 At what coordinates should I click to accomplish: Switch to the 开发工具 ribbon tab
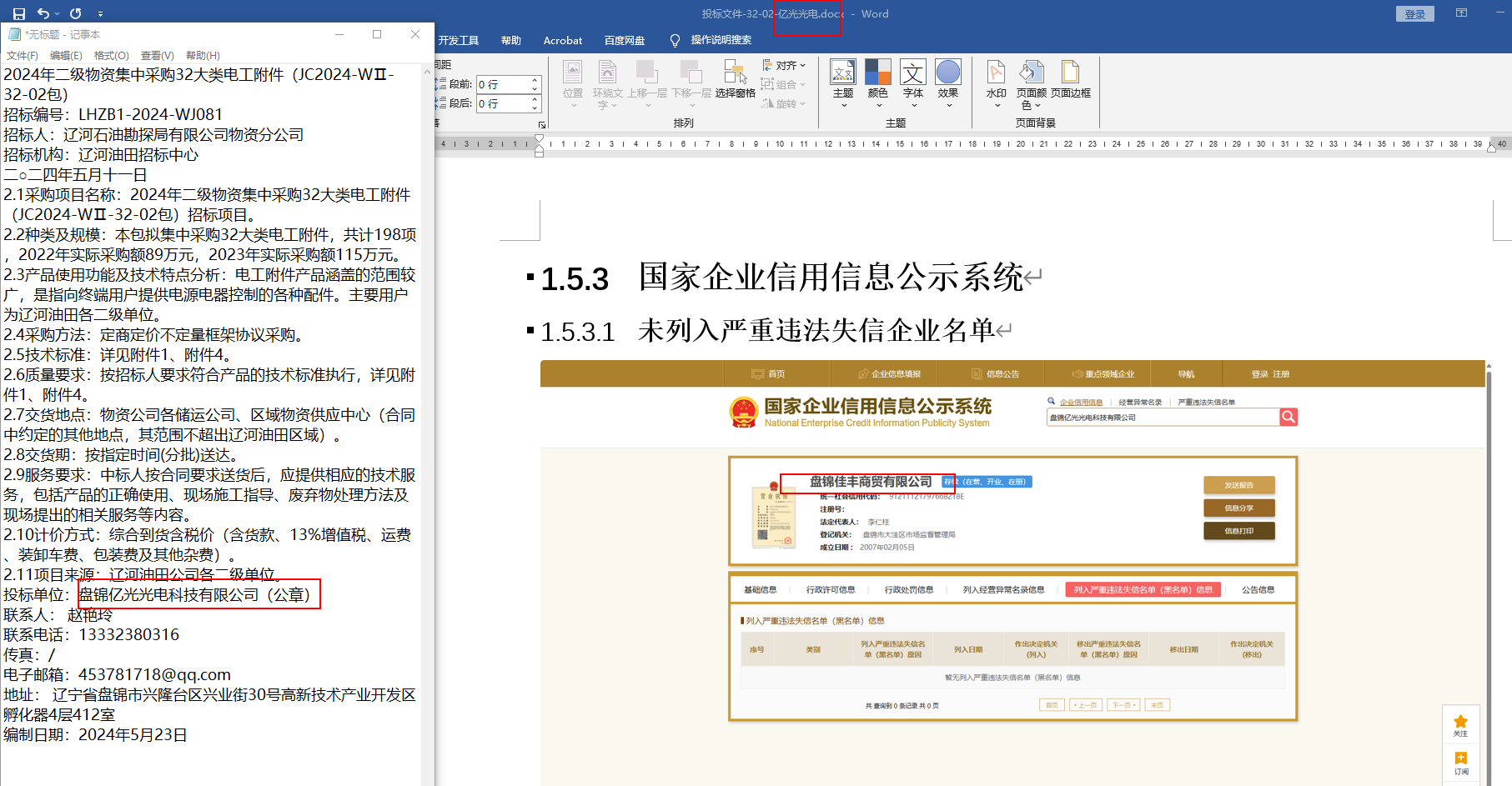459,40
